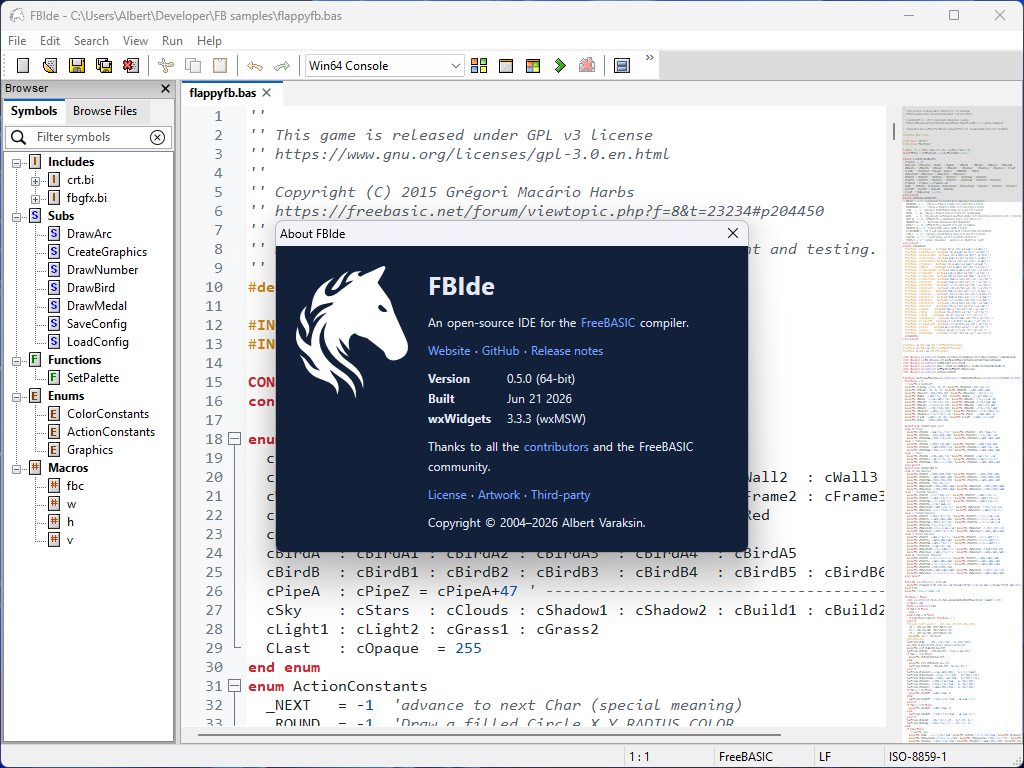Click the Open file toolbar icon
The width and height of the screenshot is (1024, 768).
(x=50, y=65)
